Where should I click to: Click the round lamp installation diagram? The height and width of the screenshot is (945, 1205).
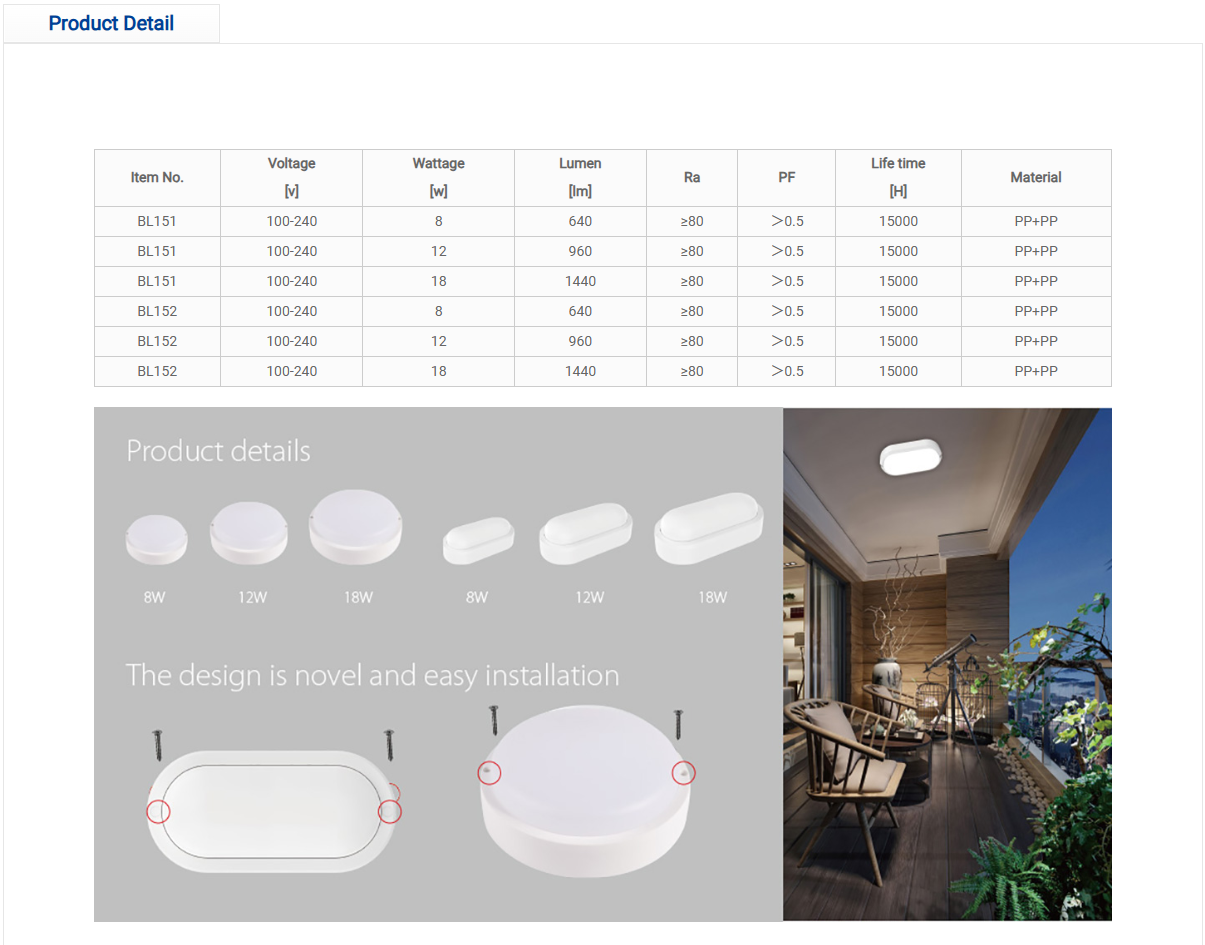tap(587, 790)
